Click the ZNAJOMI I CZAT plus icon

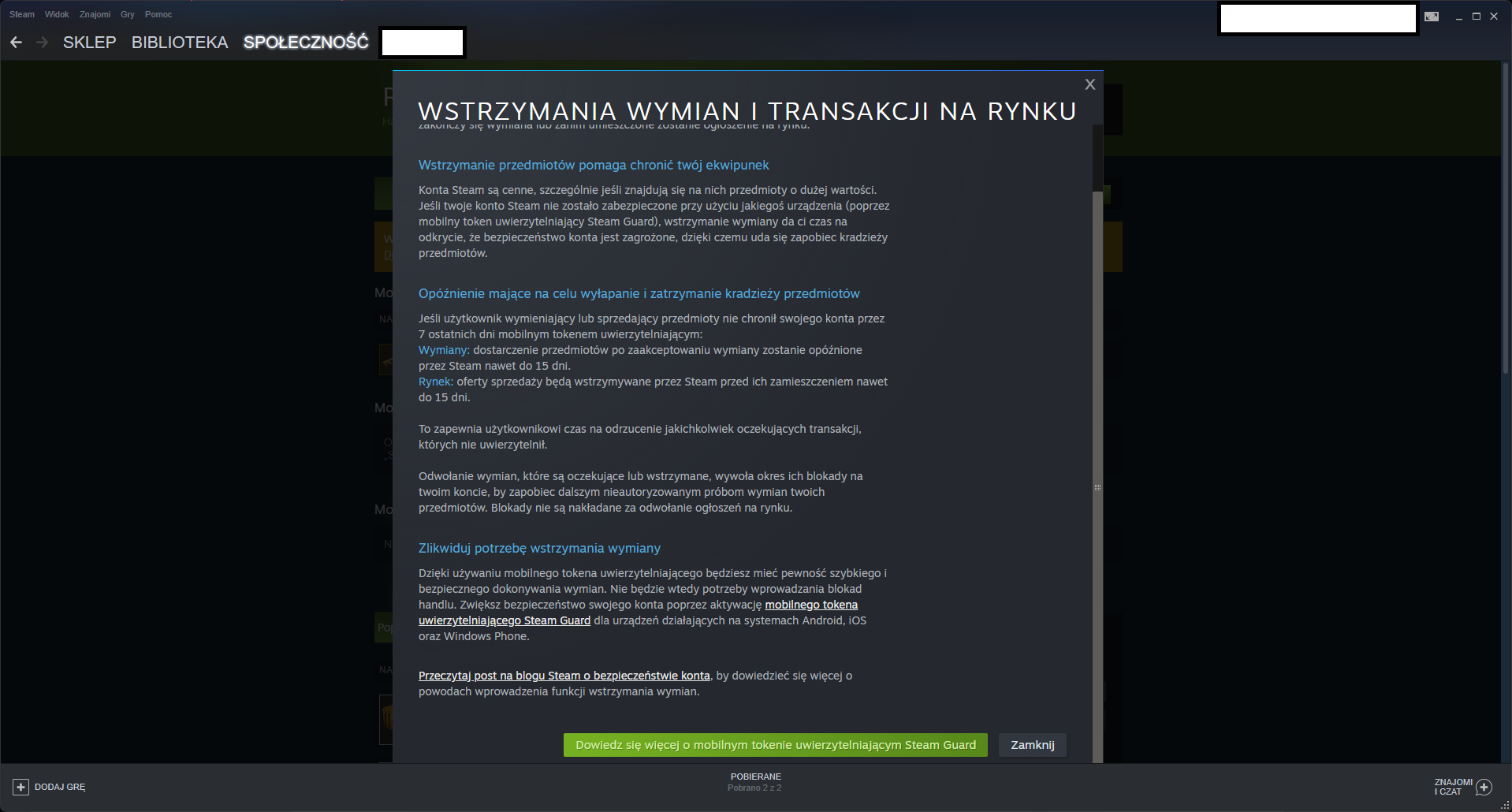coord(1484,787)
